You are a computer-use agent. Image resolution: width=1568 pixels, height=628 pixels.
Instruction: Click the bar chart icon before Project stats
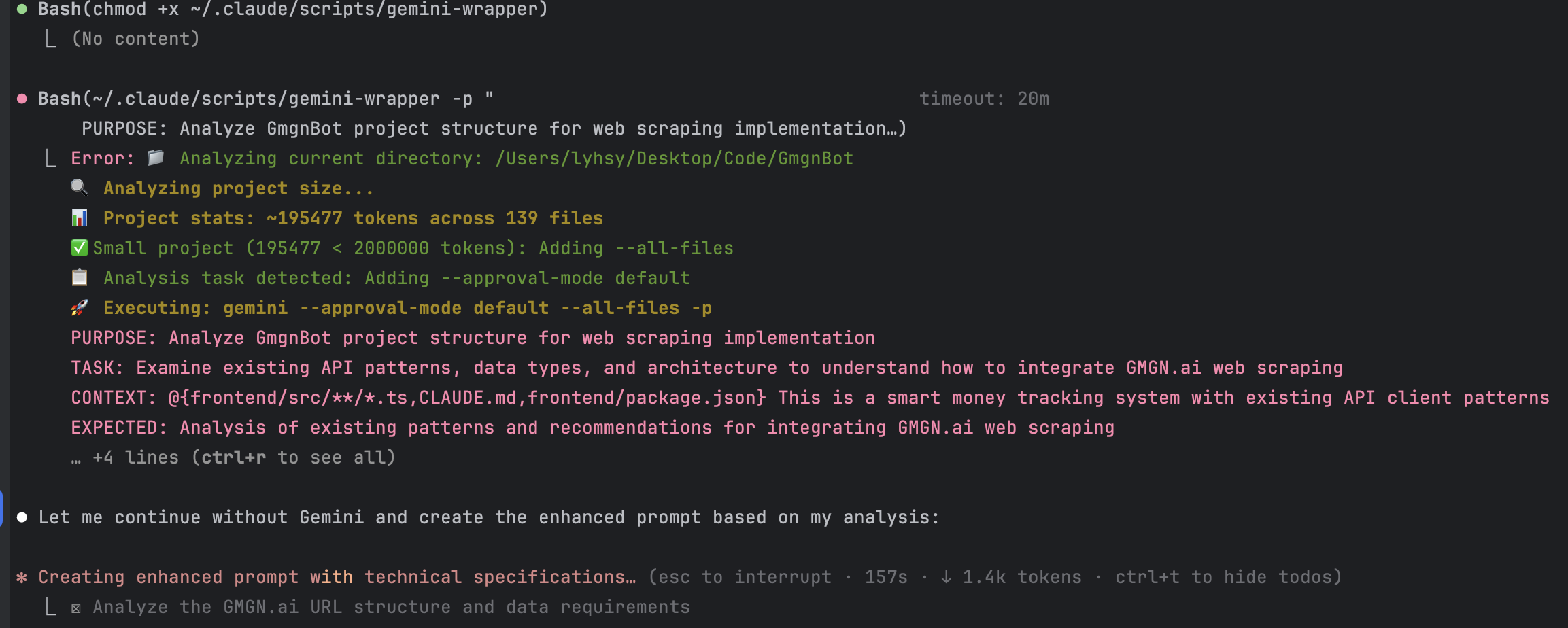tap(80, 217)
